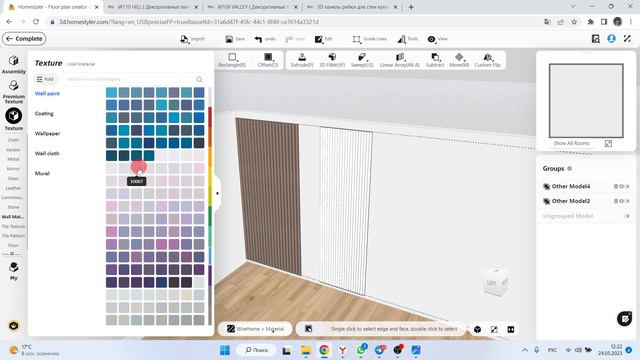Select the Sweep tool
The image size is (640, 360).
pyautogui.click(x=362, y=60)
